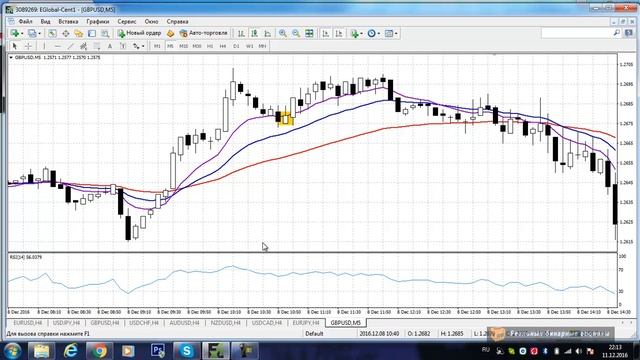Toggle chart auto scroll
The width and height of the screenshot is (640, 360).
coord(325,33)
